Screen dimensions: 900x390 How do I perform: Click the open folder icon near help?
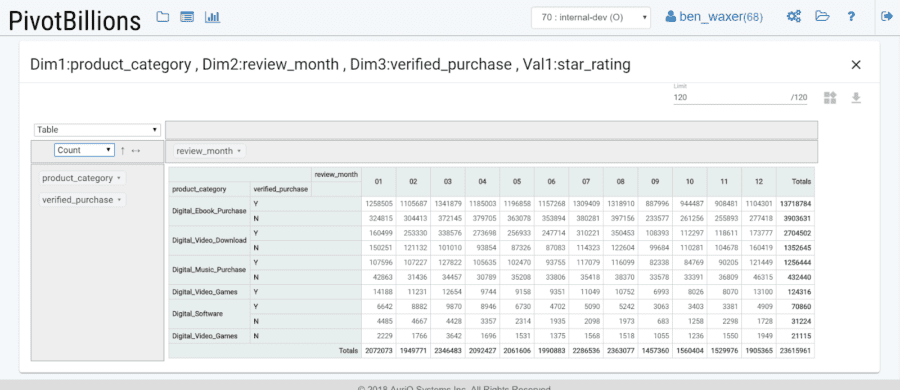click(x=823, y=17)
